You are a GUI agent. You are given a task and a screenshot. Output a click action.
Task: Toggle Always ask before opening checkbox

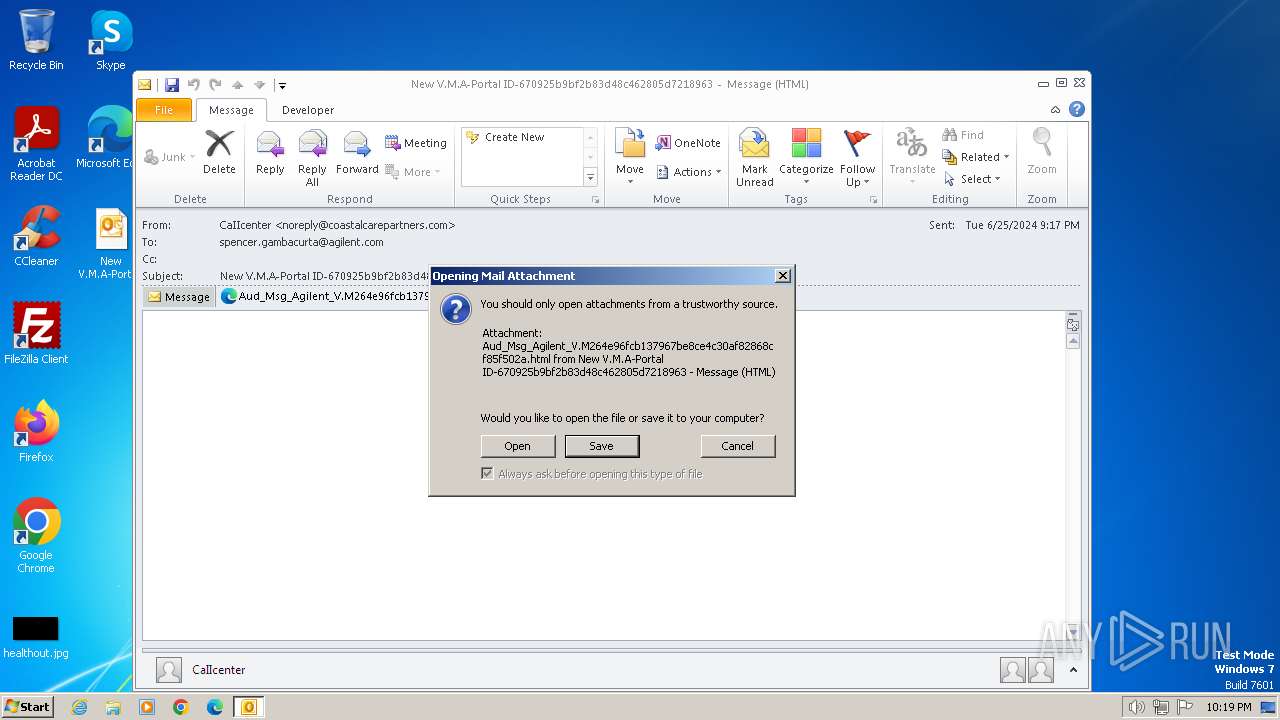coord(487,474)
